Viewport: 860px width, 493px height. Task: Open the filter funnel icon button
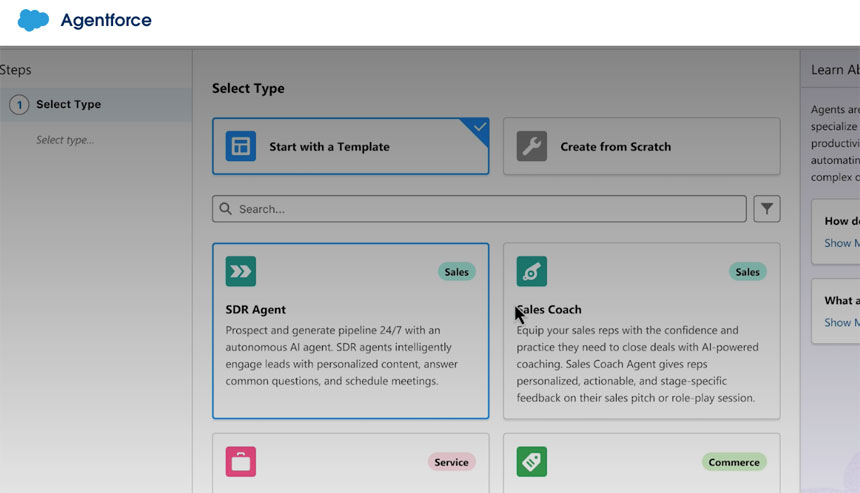pyautogui.click(x=767, y=209)
